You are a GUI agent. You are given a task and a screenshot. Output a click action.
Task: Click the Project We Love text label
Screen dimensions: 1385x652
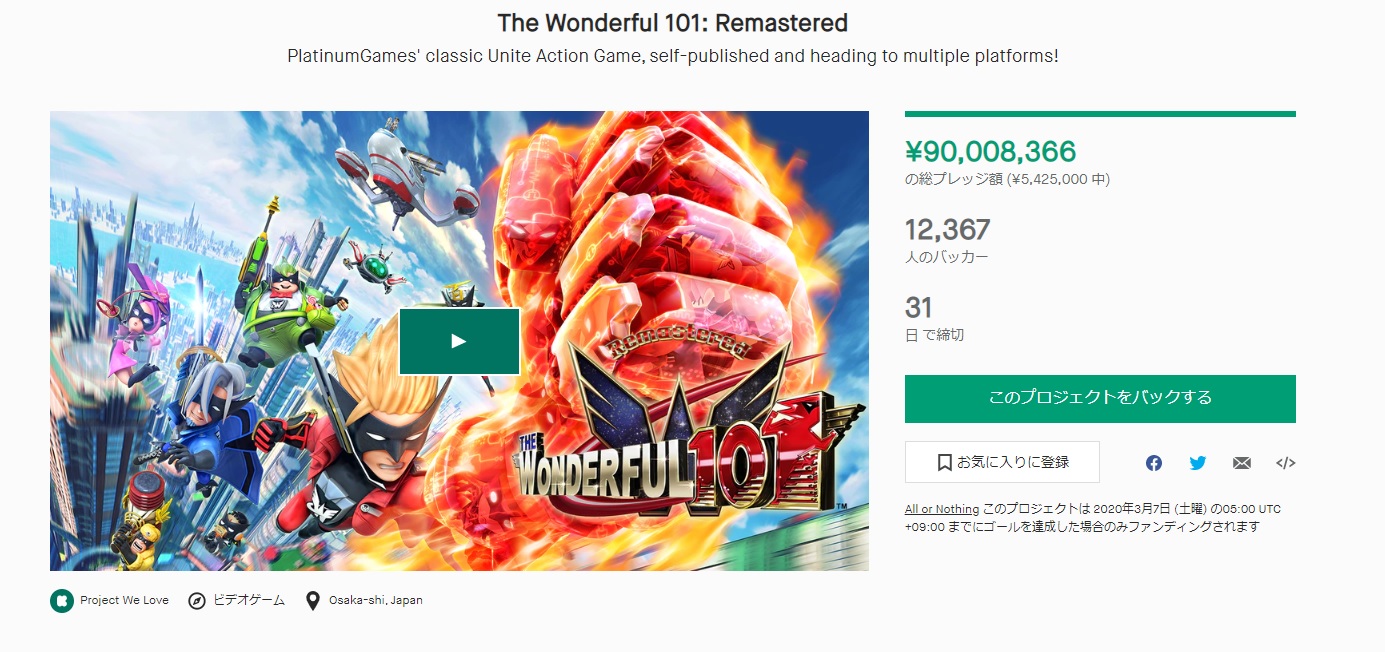click(x=124, y=601)
